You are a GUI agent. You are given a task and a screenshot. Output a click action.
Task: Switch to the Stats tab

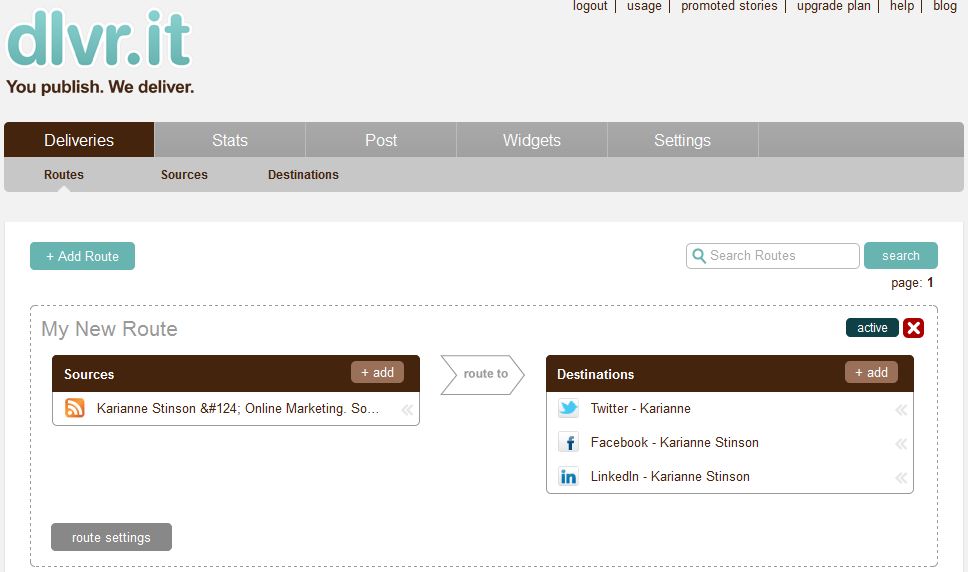pos(230,140)
